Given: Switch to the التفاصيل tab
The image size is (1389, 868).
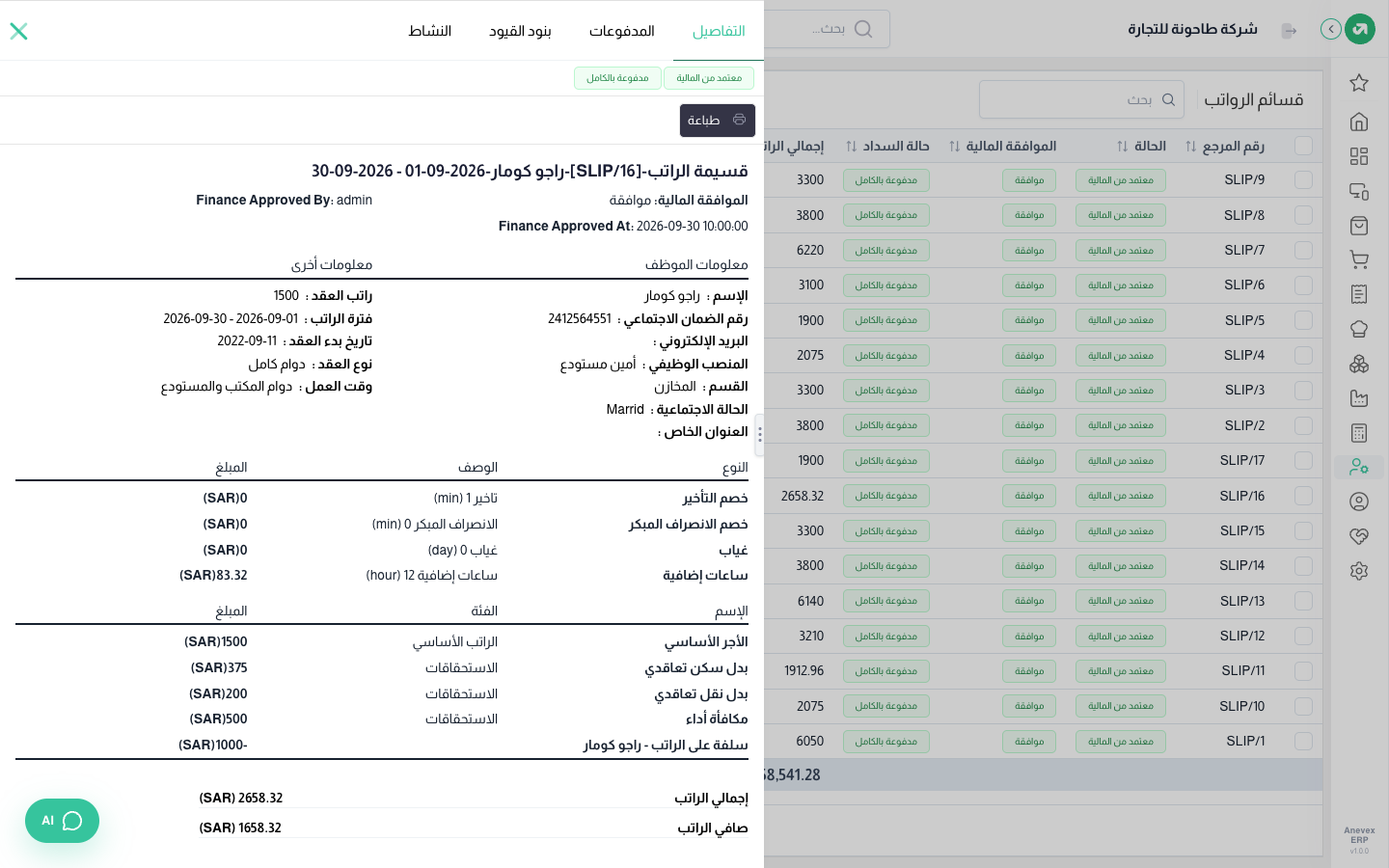Looking at the screenshot, I should (x=719, y=31).
